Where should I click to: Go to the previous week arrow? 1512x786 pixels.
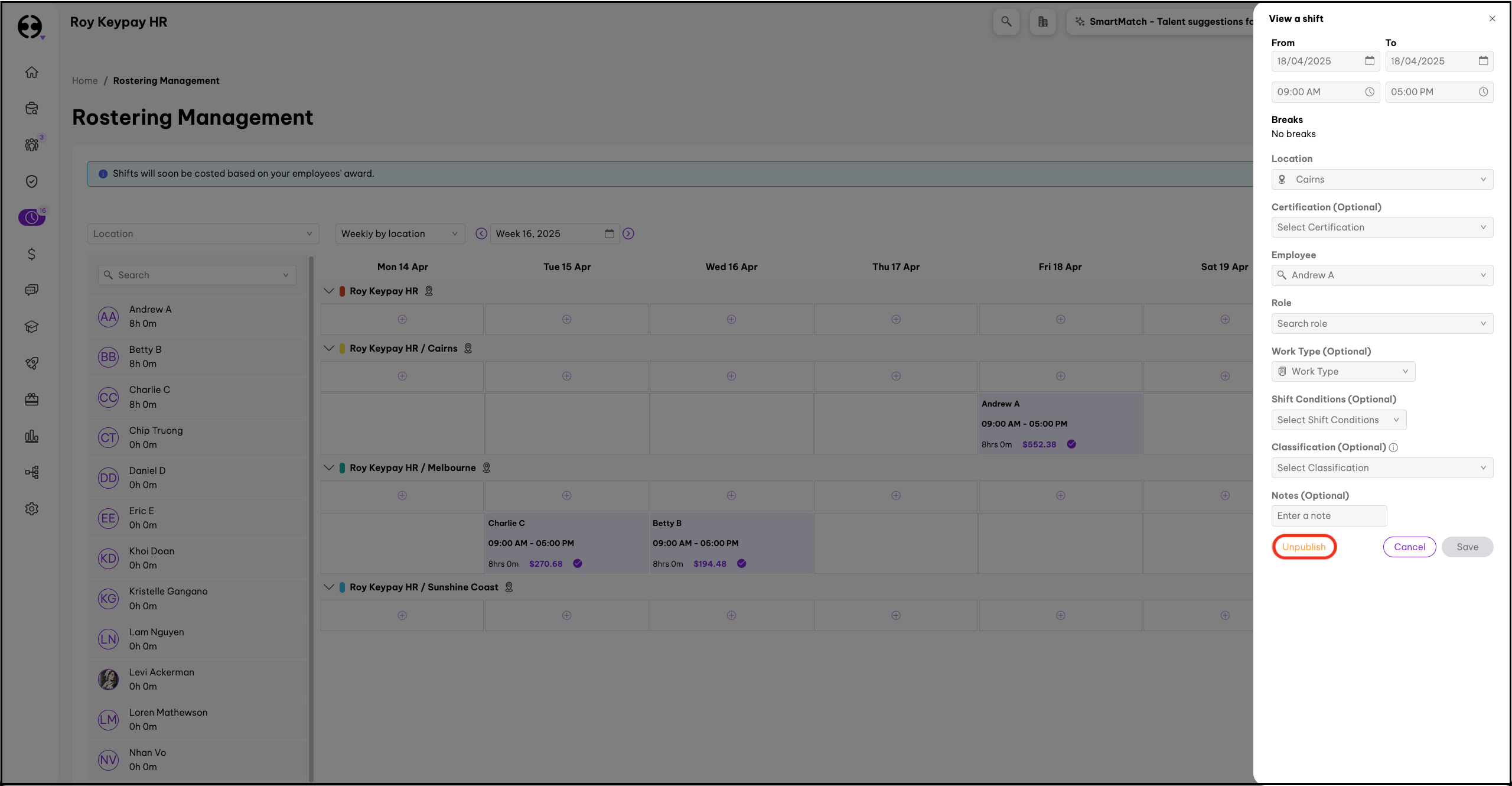point(481,233)
